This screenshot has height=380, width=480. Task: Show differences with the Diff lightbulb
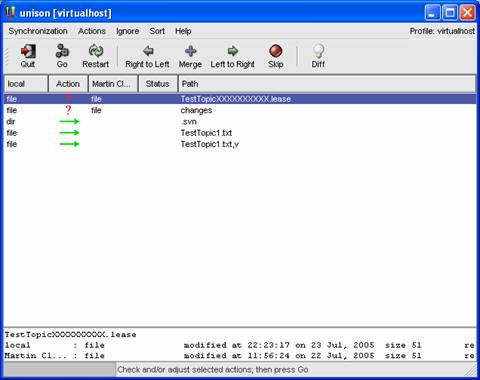(x=318, y=51)
